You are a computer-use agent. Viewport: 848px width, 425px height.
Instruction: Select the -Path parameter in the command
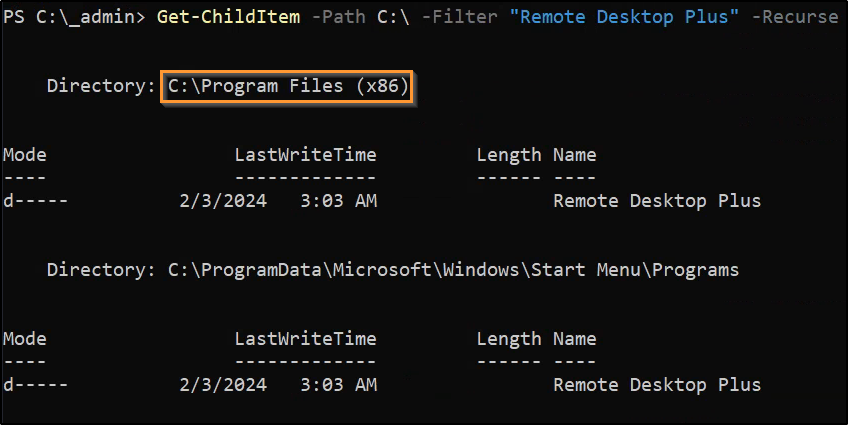point(331,18)
